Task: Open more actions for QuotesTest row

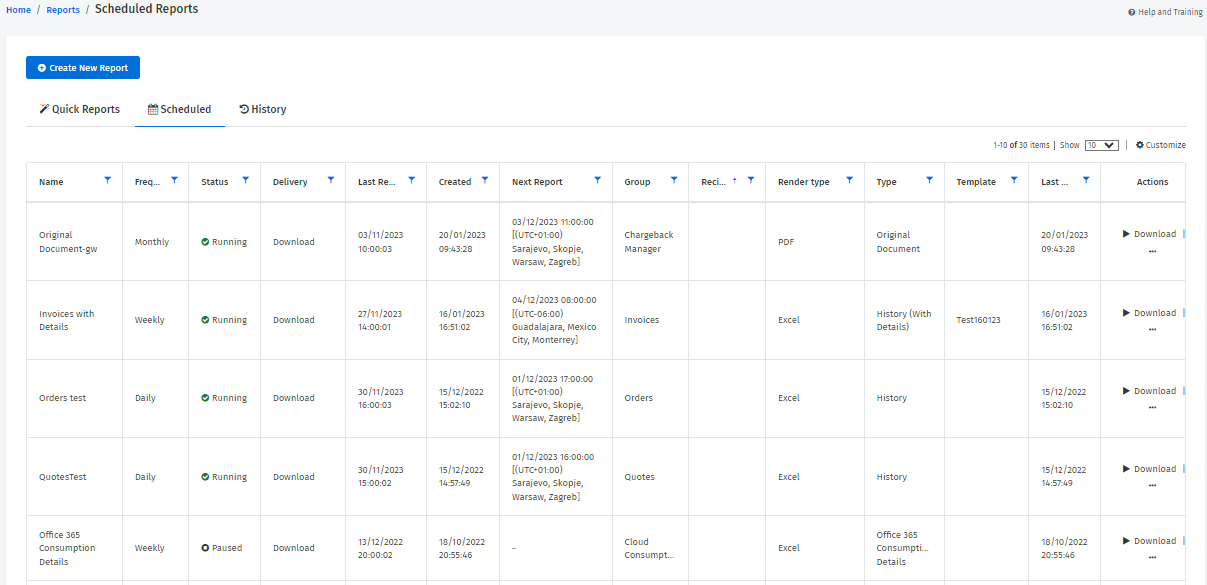Action: pos(1152,486)
